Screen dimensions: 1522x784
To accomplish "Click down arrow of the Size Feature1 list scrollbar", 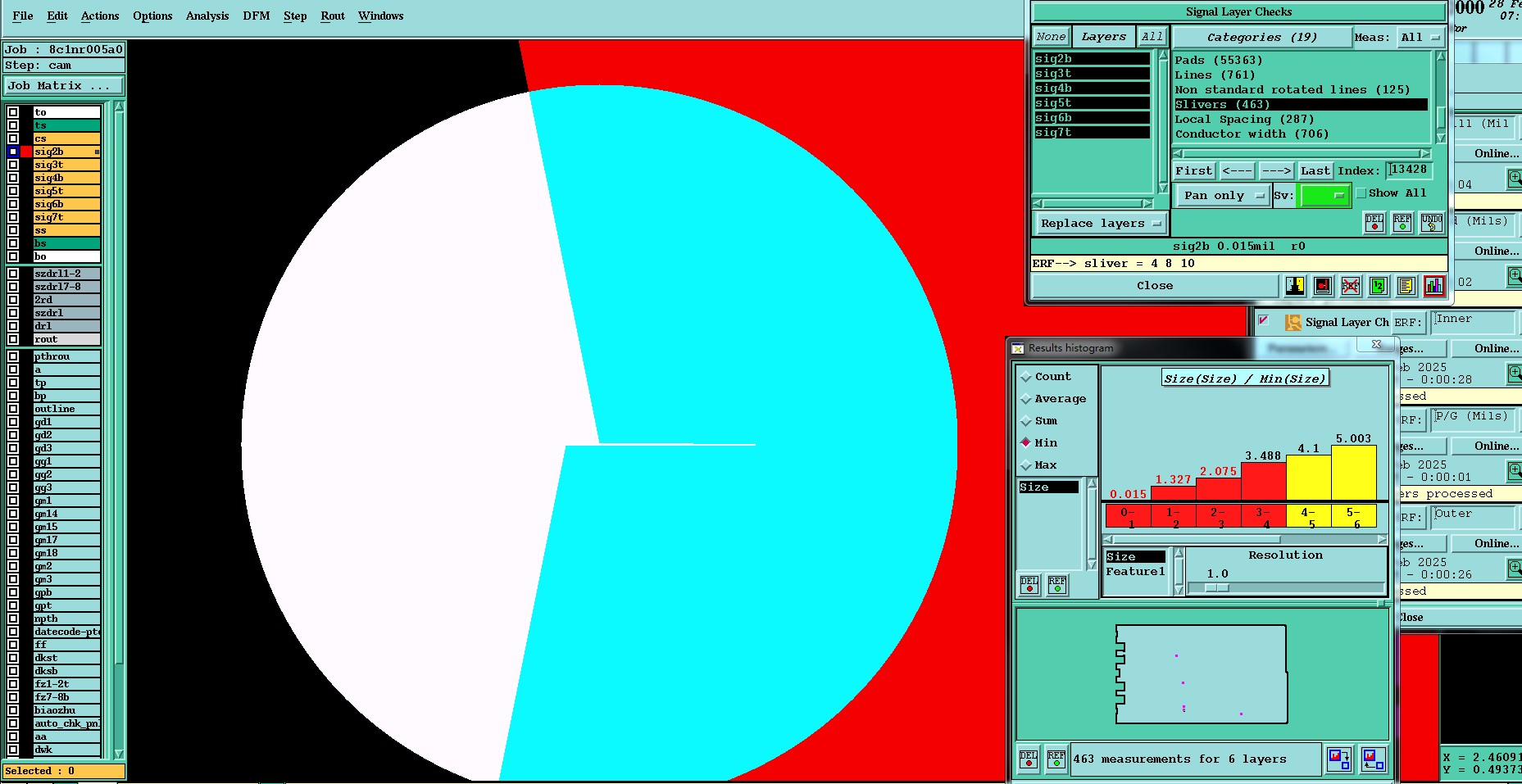I will point(1179,589).
